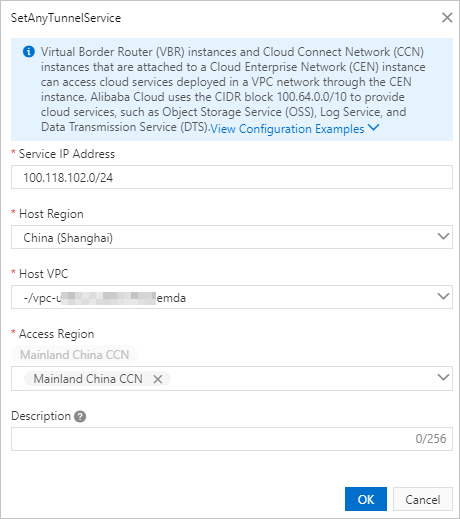Close the SetAnyTunnelService dialog with X
Screen dimensions: 460x519
(447, 18)
